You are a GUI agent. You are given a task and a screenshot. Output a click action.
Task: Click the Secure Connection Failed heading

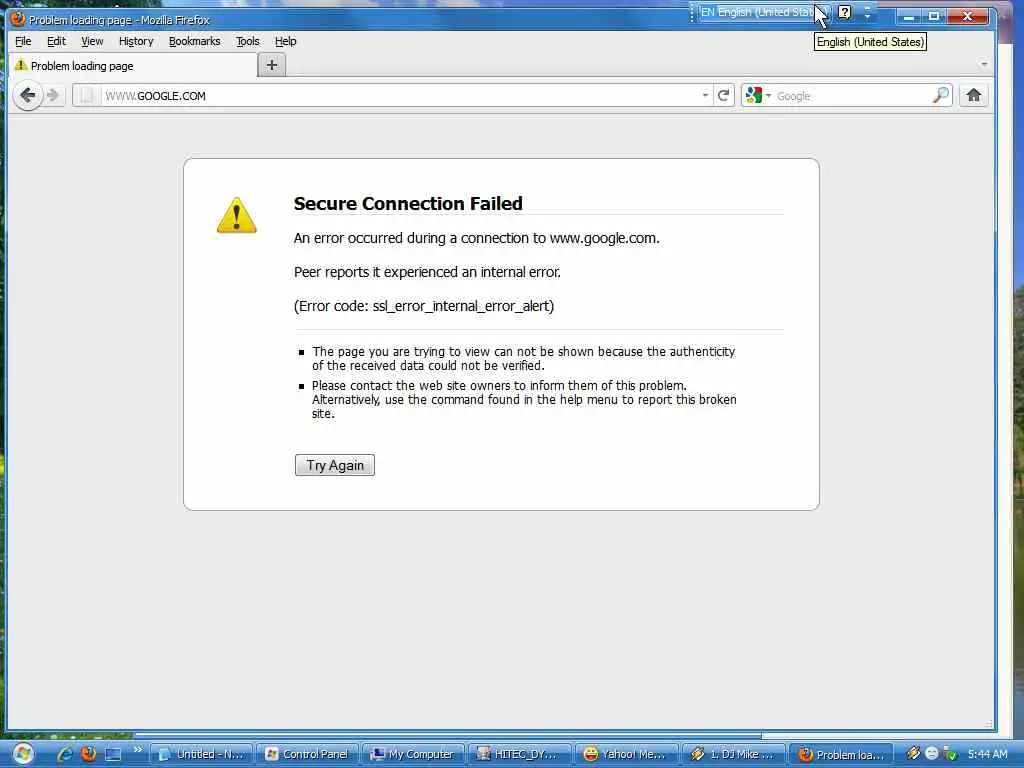coord(408,204)
